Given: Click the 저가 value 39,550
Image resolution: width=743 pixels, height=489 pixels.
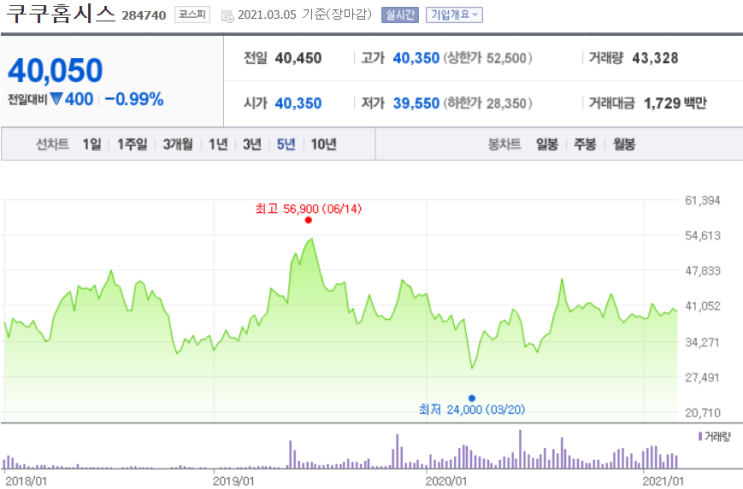Looking at the screenshot, I should pos(416,103).
